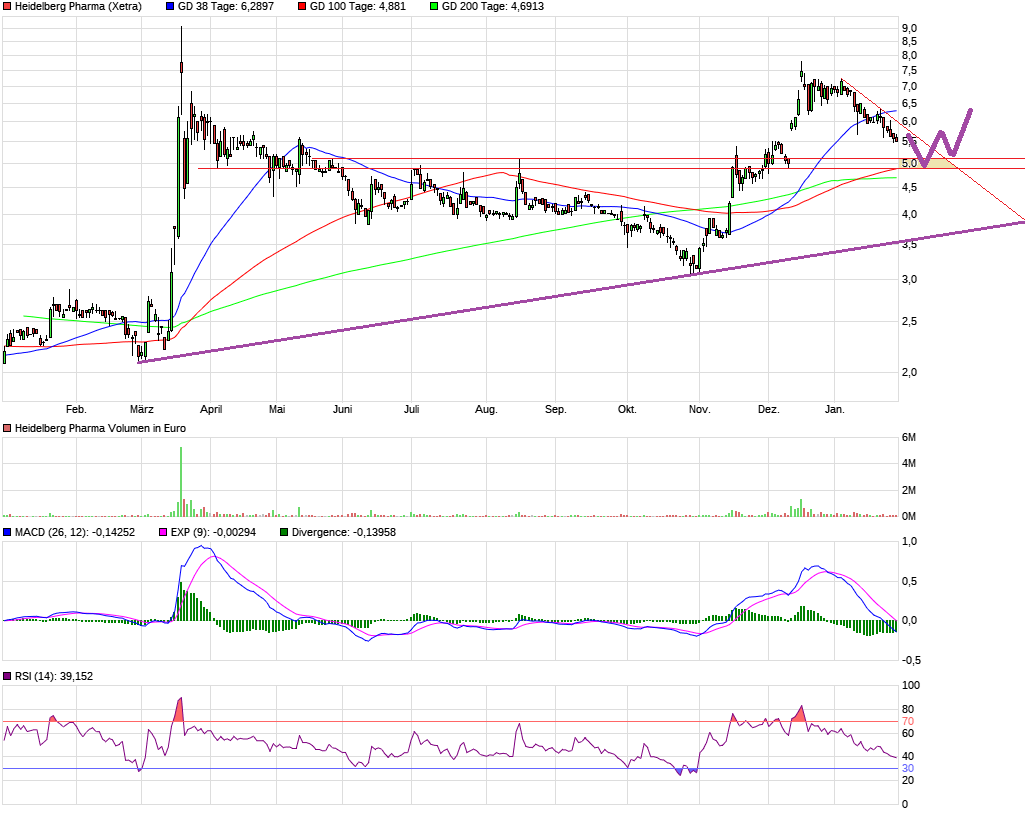This screenshot has width=1025, height=814.
Task: Click the 3,0 price axis value
Action: point(909,279)
